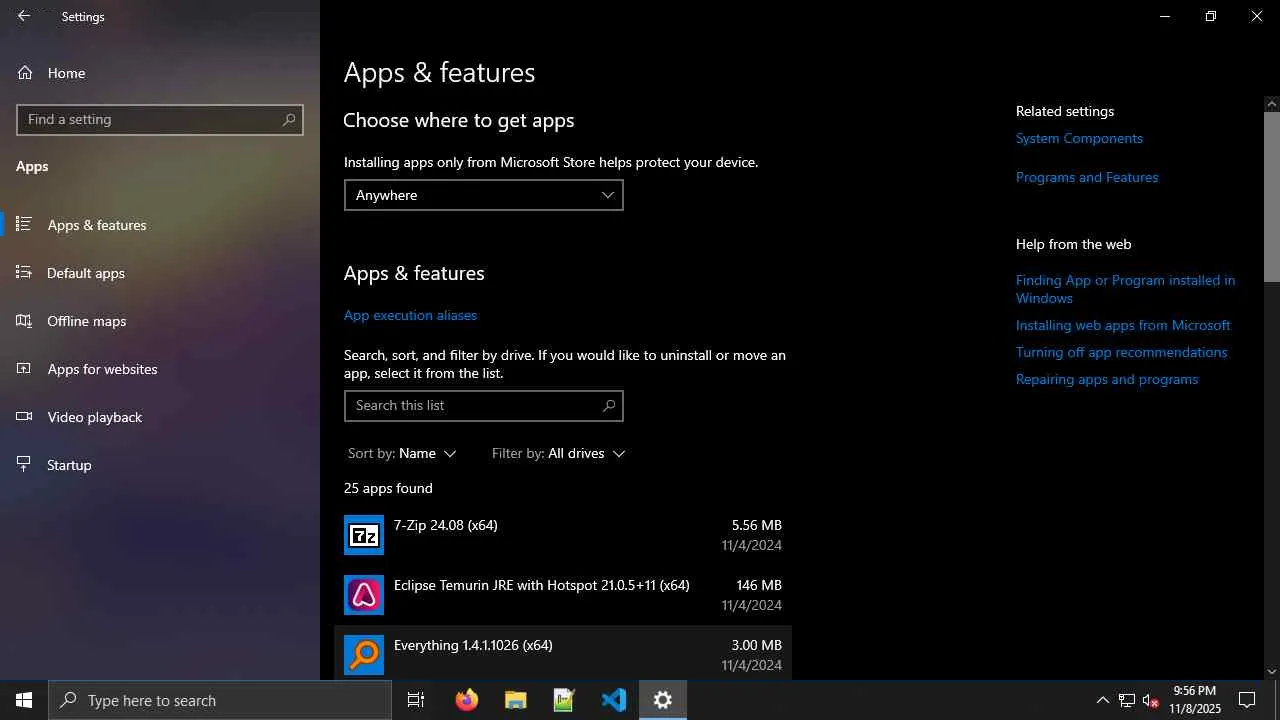Screen dimensions: 1280x720
Task: Open App execution aliases link
Action: tap(410, 315)
